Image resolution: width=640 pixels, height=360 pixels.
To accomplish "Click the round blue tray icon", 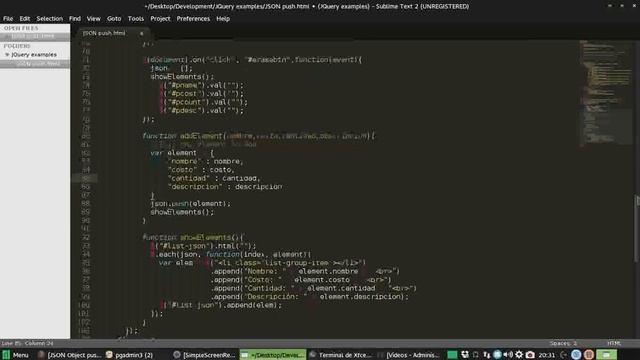I will tap(497, 355).
